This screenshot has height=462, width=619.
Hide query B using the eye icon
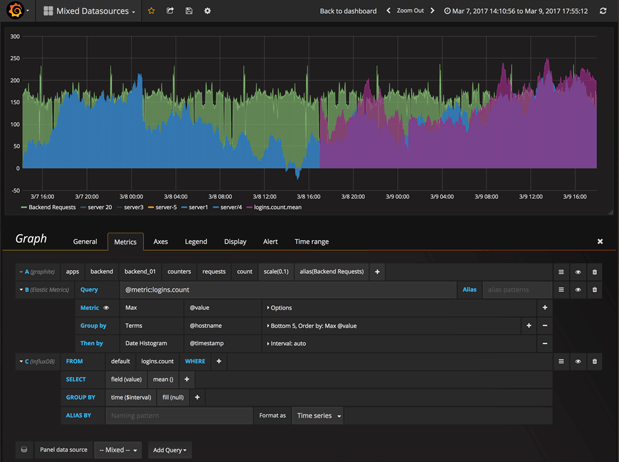pyautogui.click(x=578, y=289)
